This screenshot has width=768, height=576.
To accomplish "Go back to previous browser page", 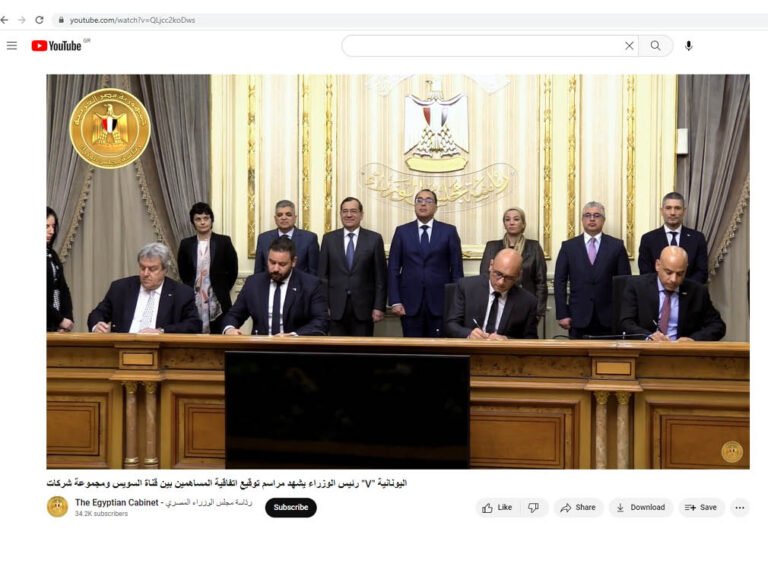I will [4, 20].
